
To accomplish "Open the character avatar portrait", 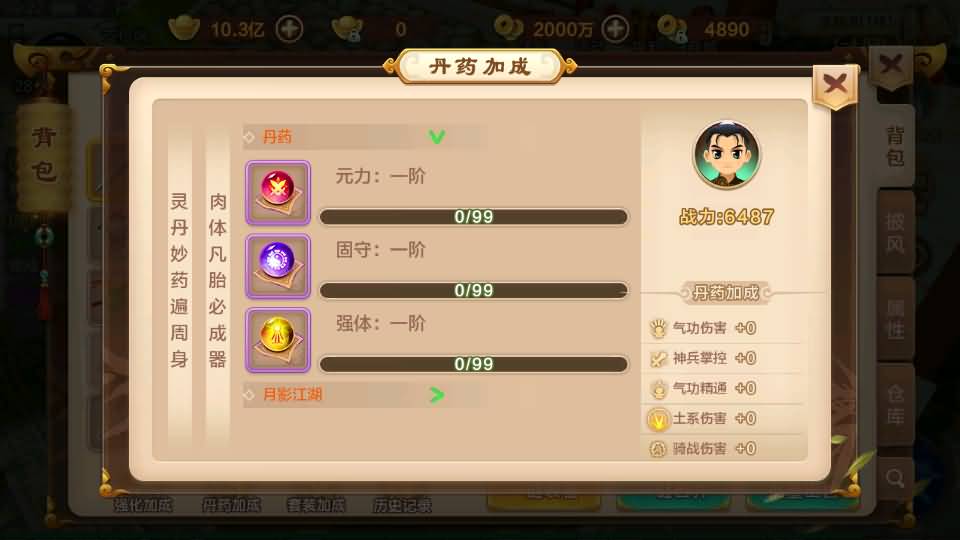I will coord(727,154).
